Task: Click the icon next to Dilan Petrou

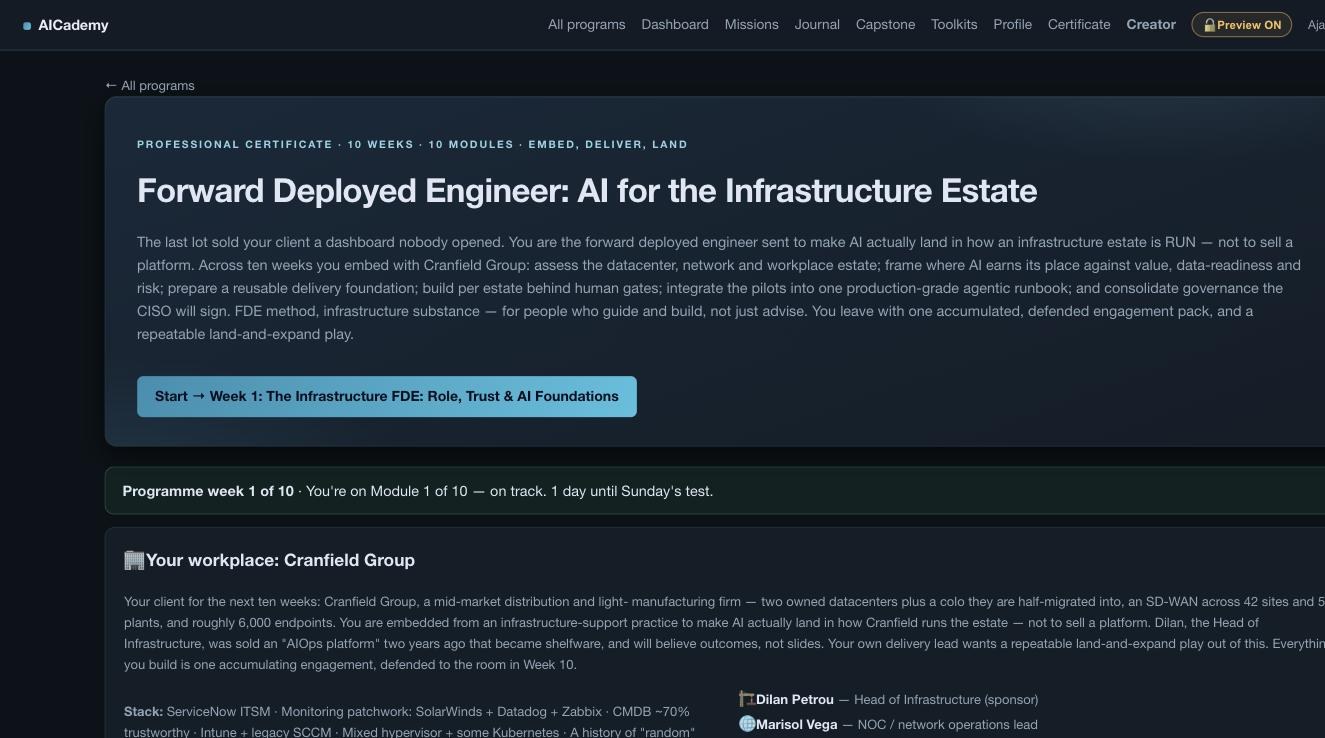Action: click(x=746, y=699)
